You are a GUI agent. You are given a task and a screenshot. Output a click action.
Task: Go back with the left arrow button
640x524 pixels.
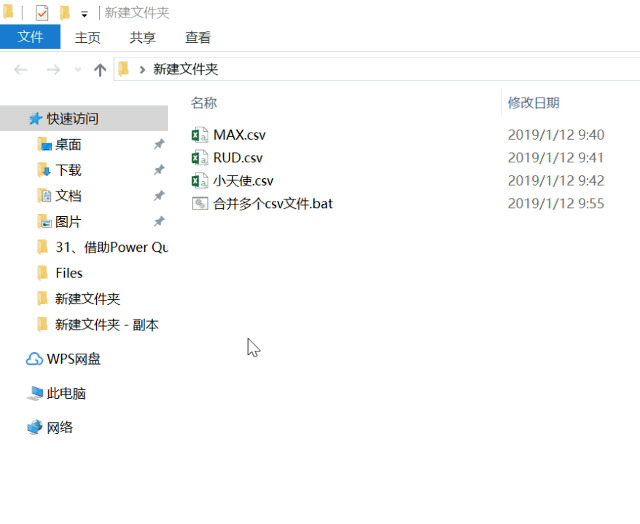pos(20,70)
